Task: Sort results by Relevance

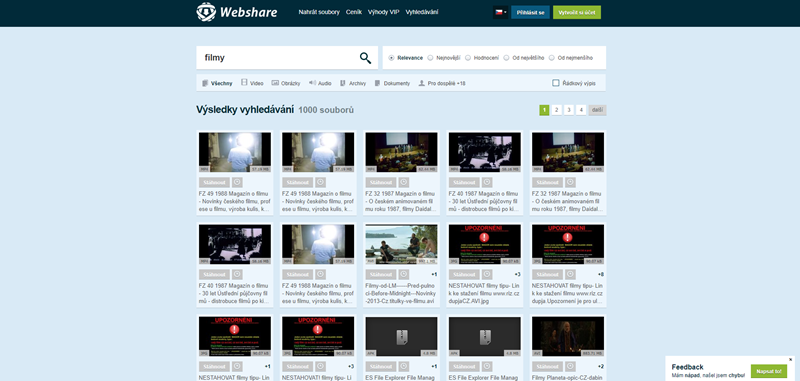Action: pos(406,58)
